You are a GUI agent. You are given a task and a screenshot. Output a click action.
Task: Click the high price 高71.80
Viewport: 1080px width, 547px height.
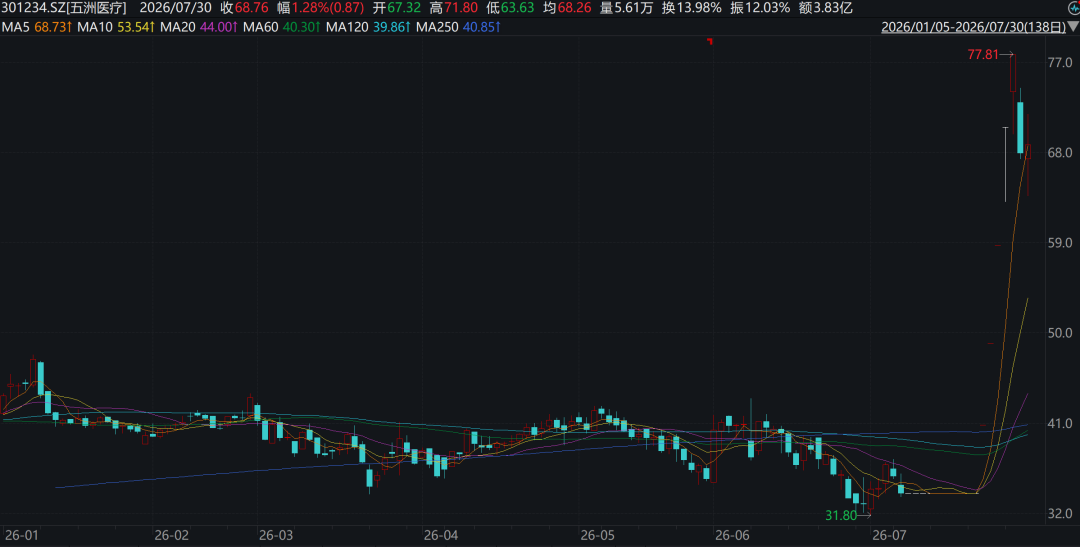(453, 8)
